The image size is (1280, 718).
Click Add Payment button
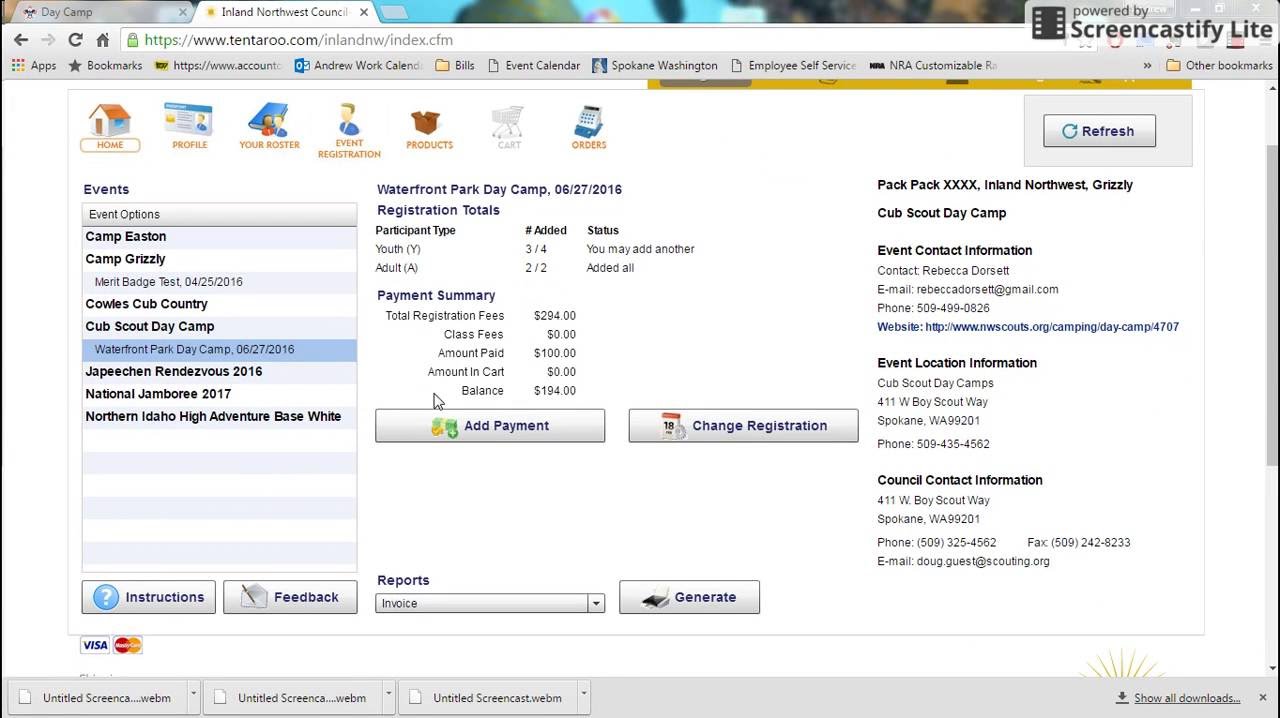[490, 426]
